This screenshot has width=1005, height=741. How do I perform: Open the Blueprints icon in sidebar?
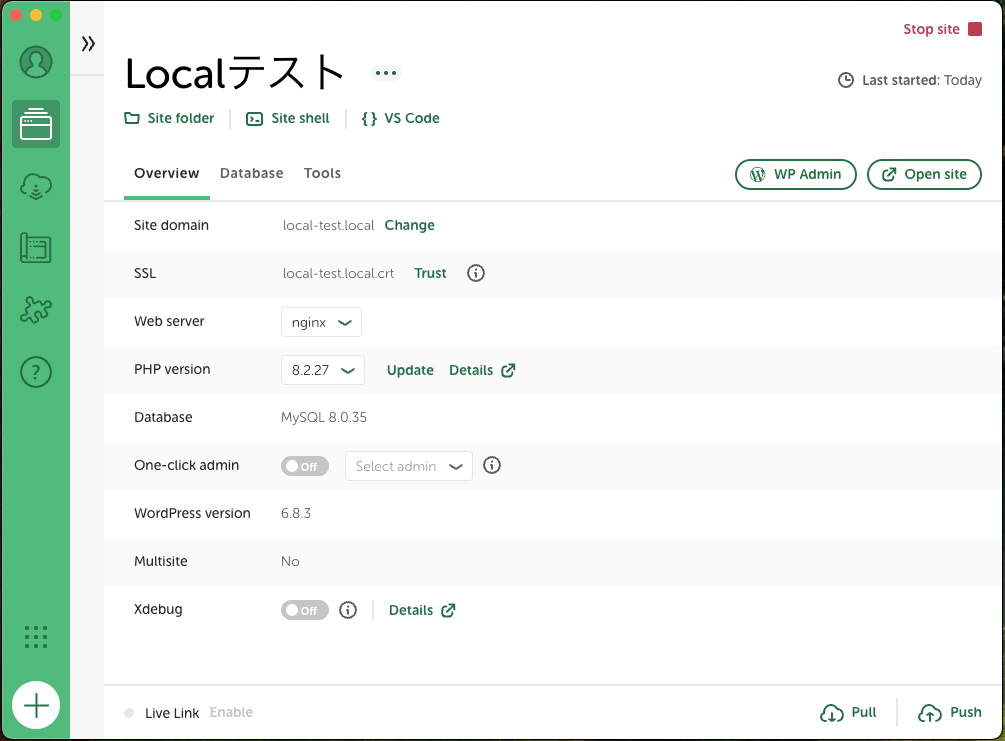pos(36,248)
